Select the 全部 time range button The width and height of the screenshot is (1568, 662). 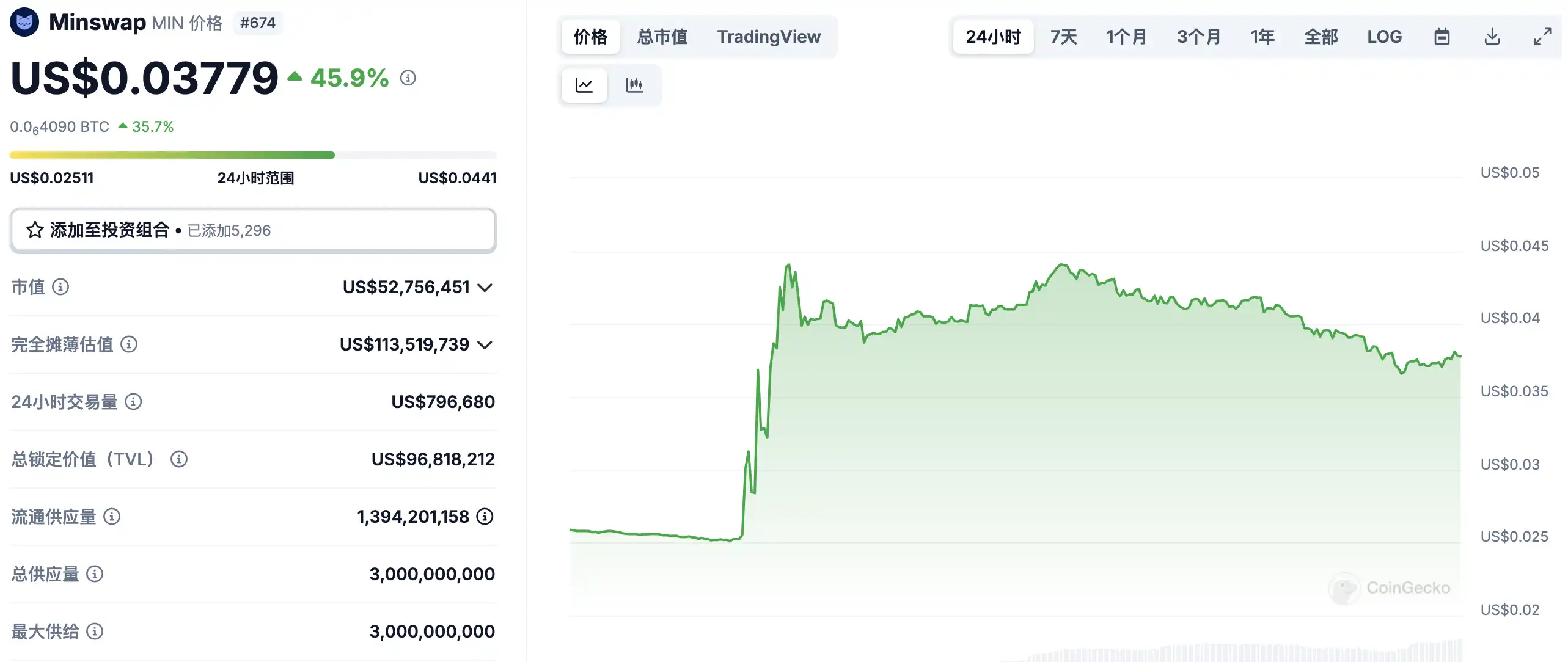click(x=1321, y=37)
